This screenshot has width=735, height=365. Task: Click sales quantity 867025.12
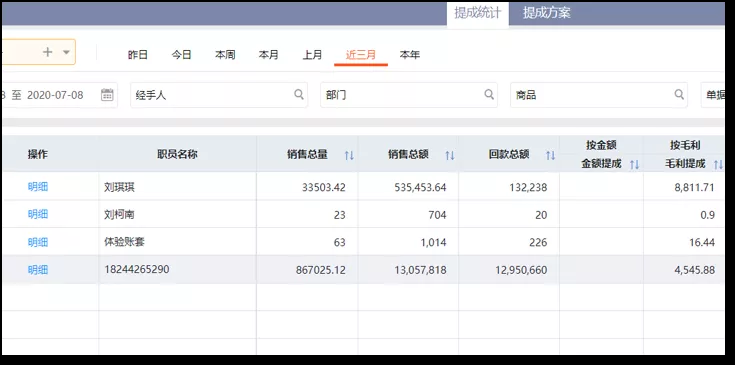(321, 270)
